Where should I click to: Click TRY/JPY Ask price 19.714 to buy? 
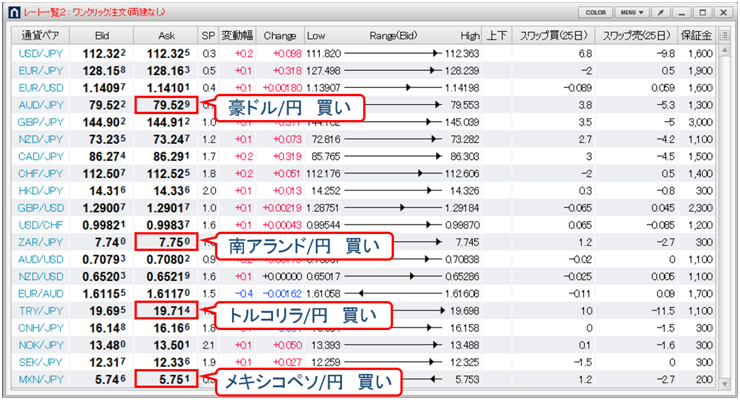[x=166, y=311]
